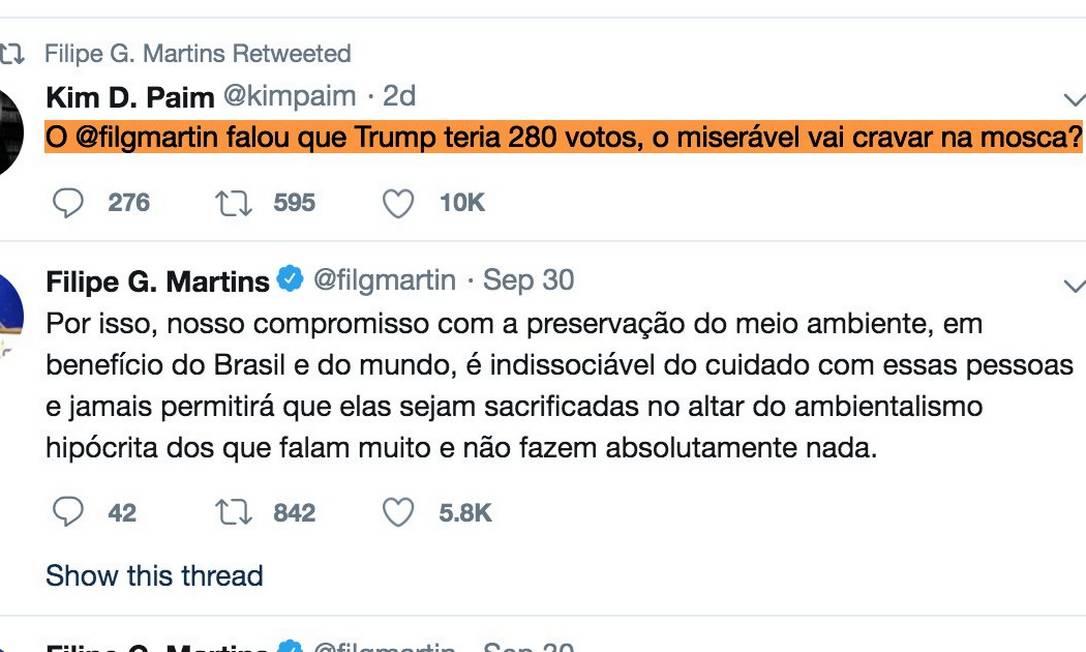This screenshot has height=652, width=1086.
Task: Open the Filipe G. Martins author name
Action: click(x=157, y=281)
